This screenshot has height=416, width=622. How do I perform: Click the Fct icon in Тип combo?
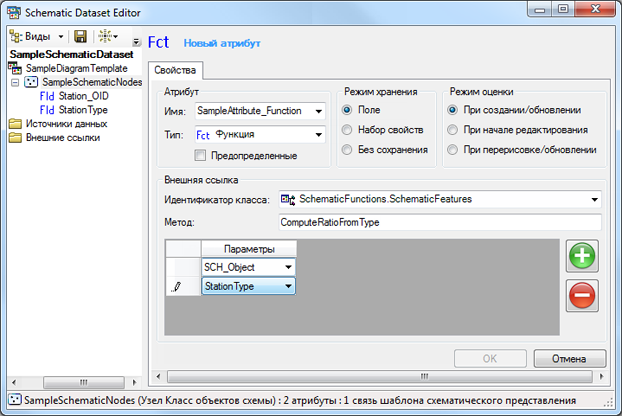203,135
